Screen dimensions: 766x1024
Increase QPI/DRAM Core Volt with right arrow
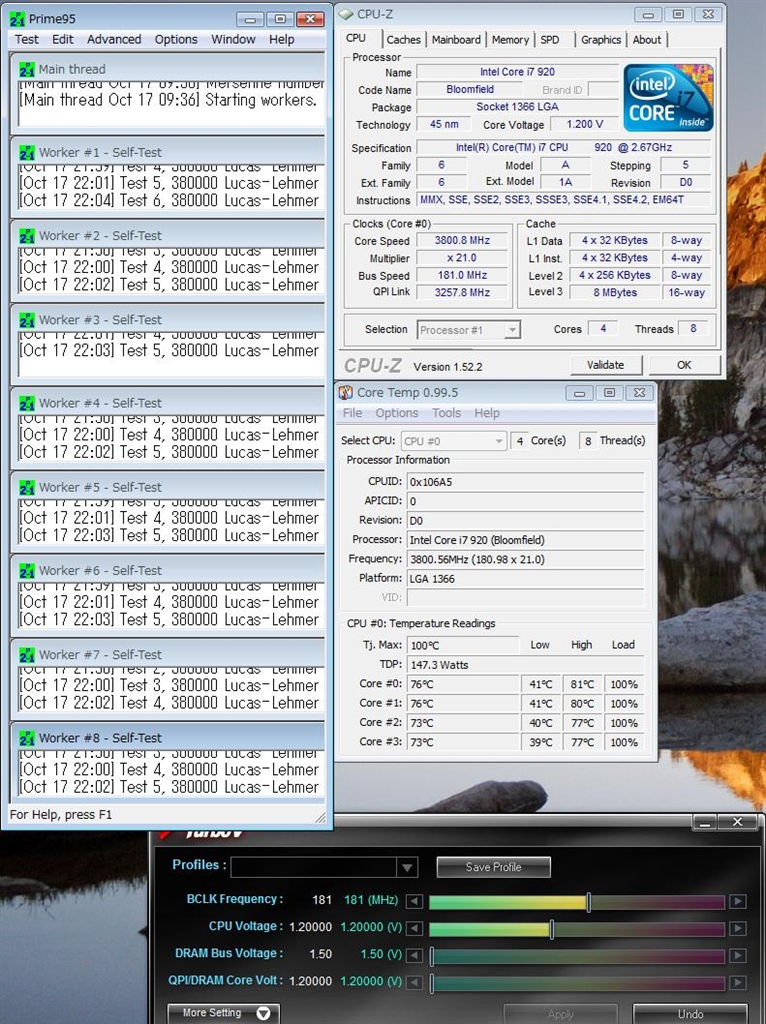738,982
